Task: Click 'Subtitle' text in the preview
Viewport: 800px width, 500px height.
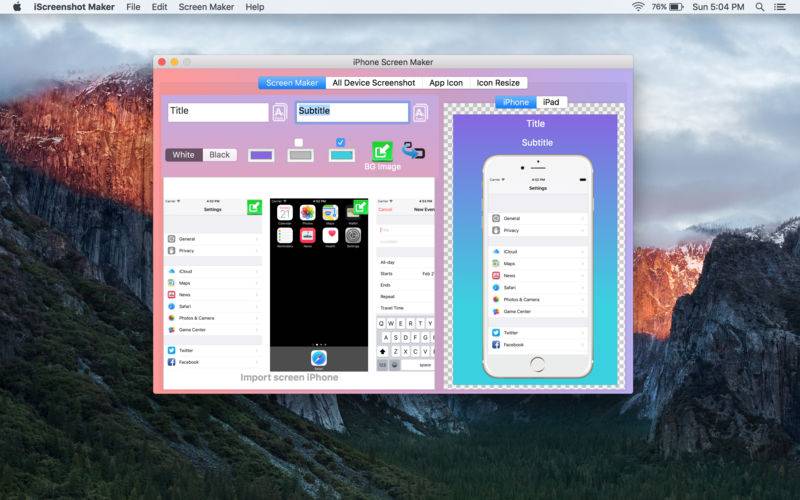Action: [x=537, y=142]
